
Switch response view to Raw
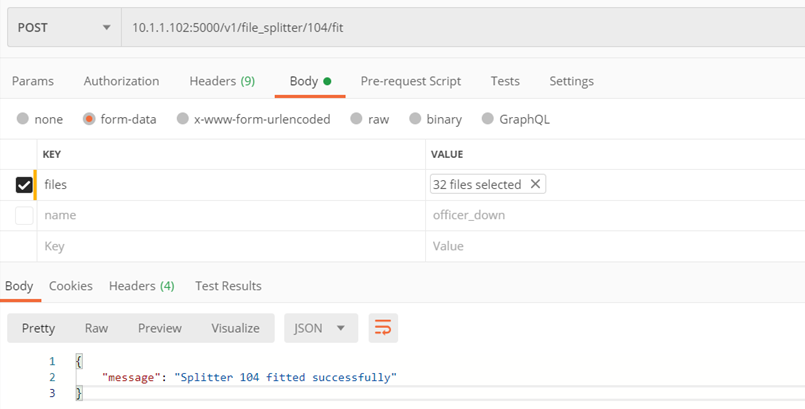[x=97, y=328]
